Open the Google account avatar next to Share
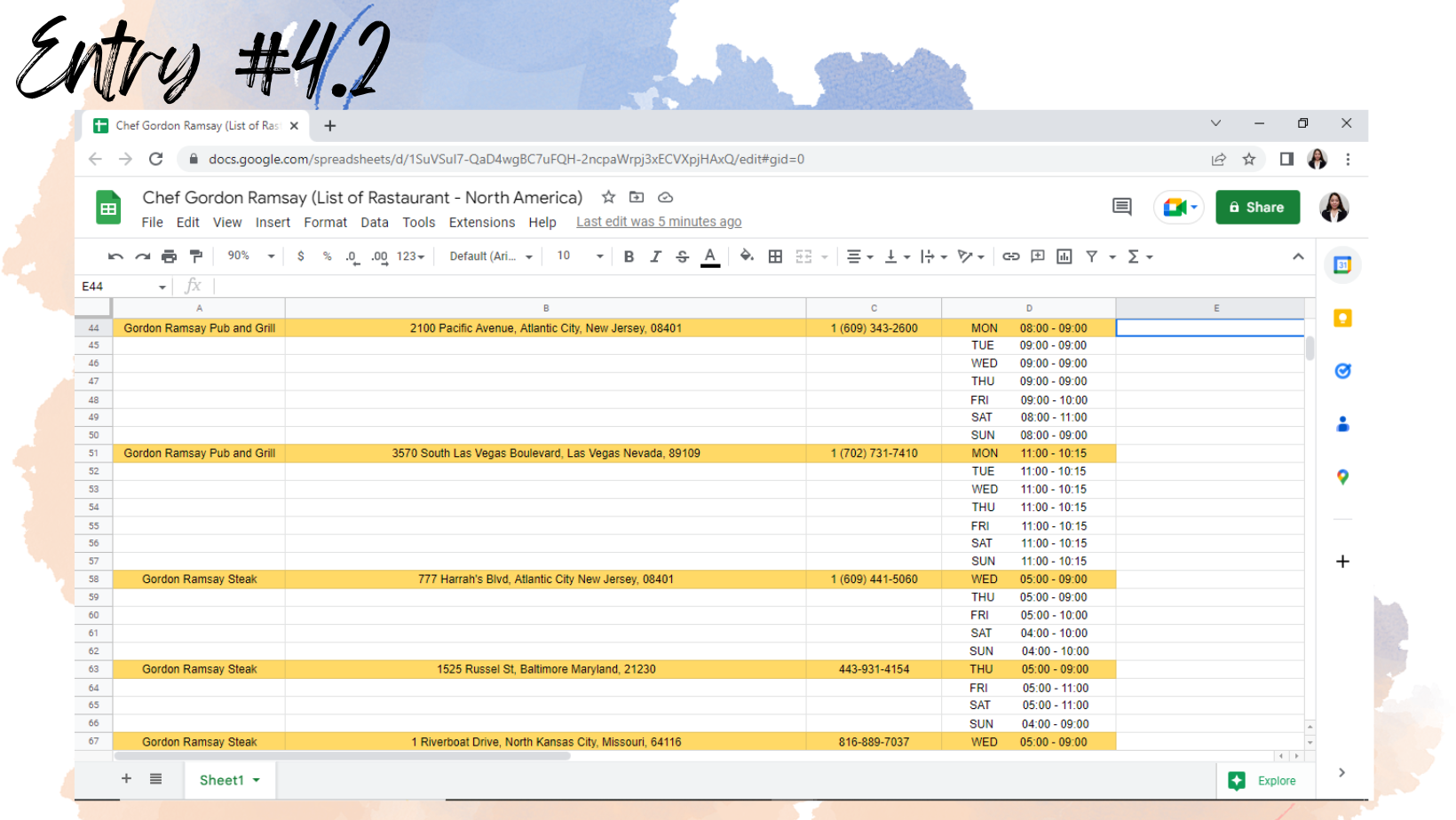The height and width of the screenshot is (820, 1456). (1333, 207)
